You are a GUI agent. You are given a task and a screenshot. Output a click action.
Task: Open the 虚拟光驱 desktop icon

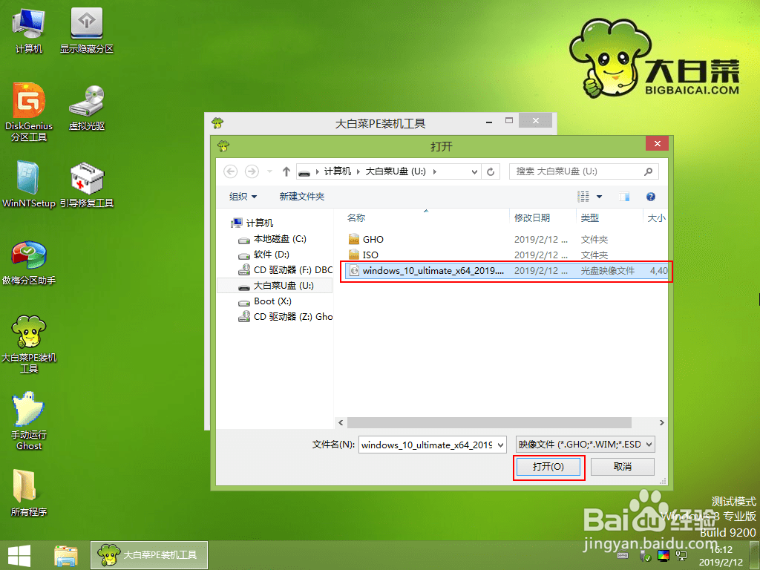pos(87,108)
